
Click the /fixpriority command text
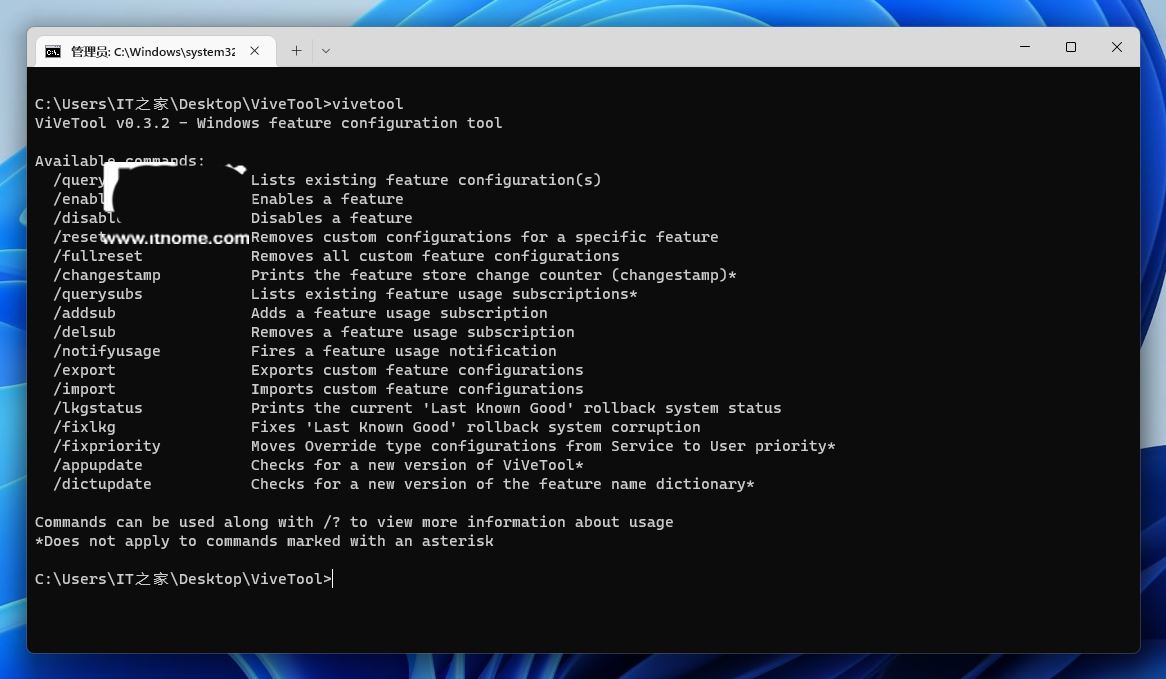[106, 446]
